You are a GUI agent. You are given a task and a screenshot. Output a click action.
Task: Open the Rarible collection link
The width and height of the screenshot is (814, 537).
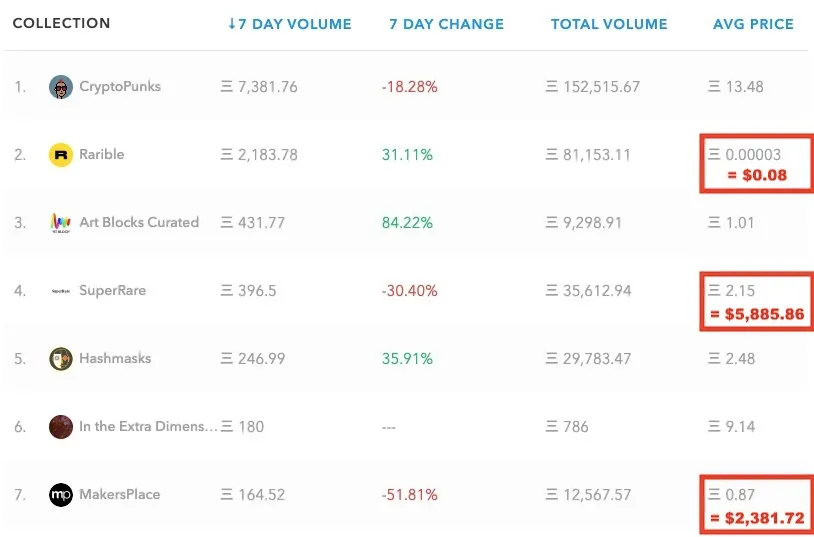(102, 154)
